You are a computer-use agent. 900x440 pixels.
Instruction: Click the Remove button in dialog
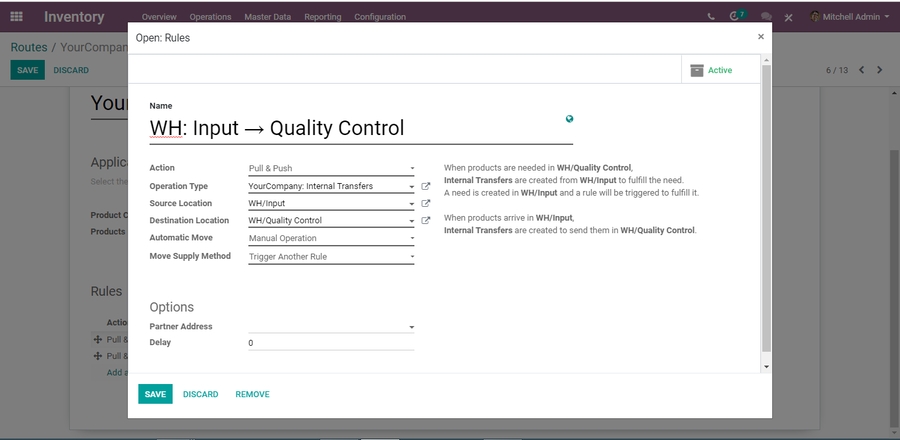point(252,394)
